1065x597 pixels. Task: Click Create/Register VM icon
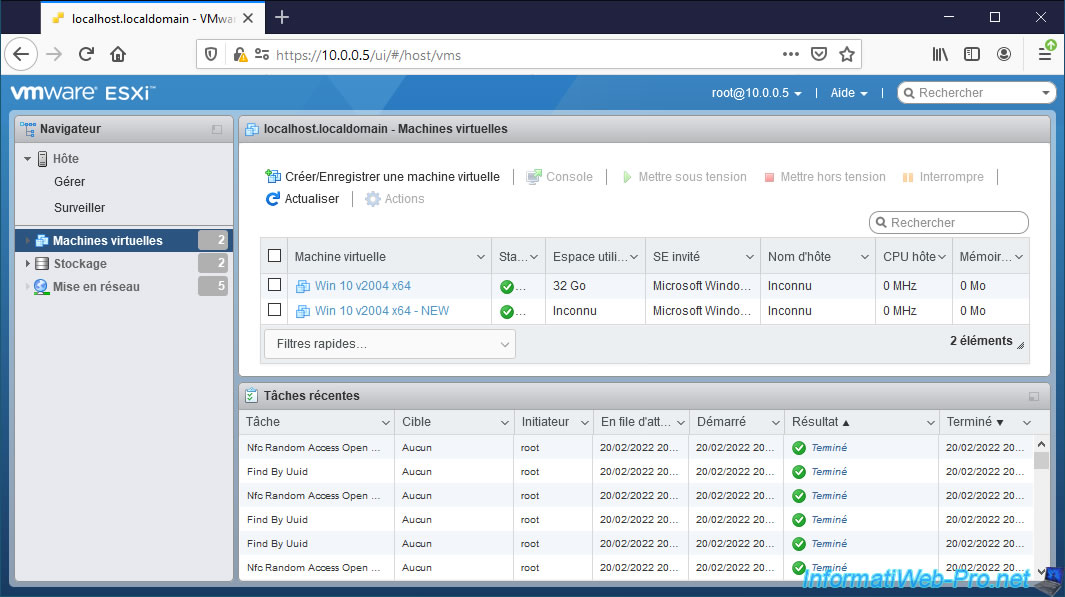[273, 177]
